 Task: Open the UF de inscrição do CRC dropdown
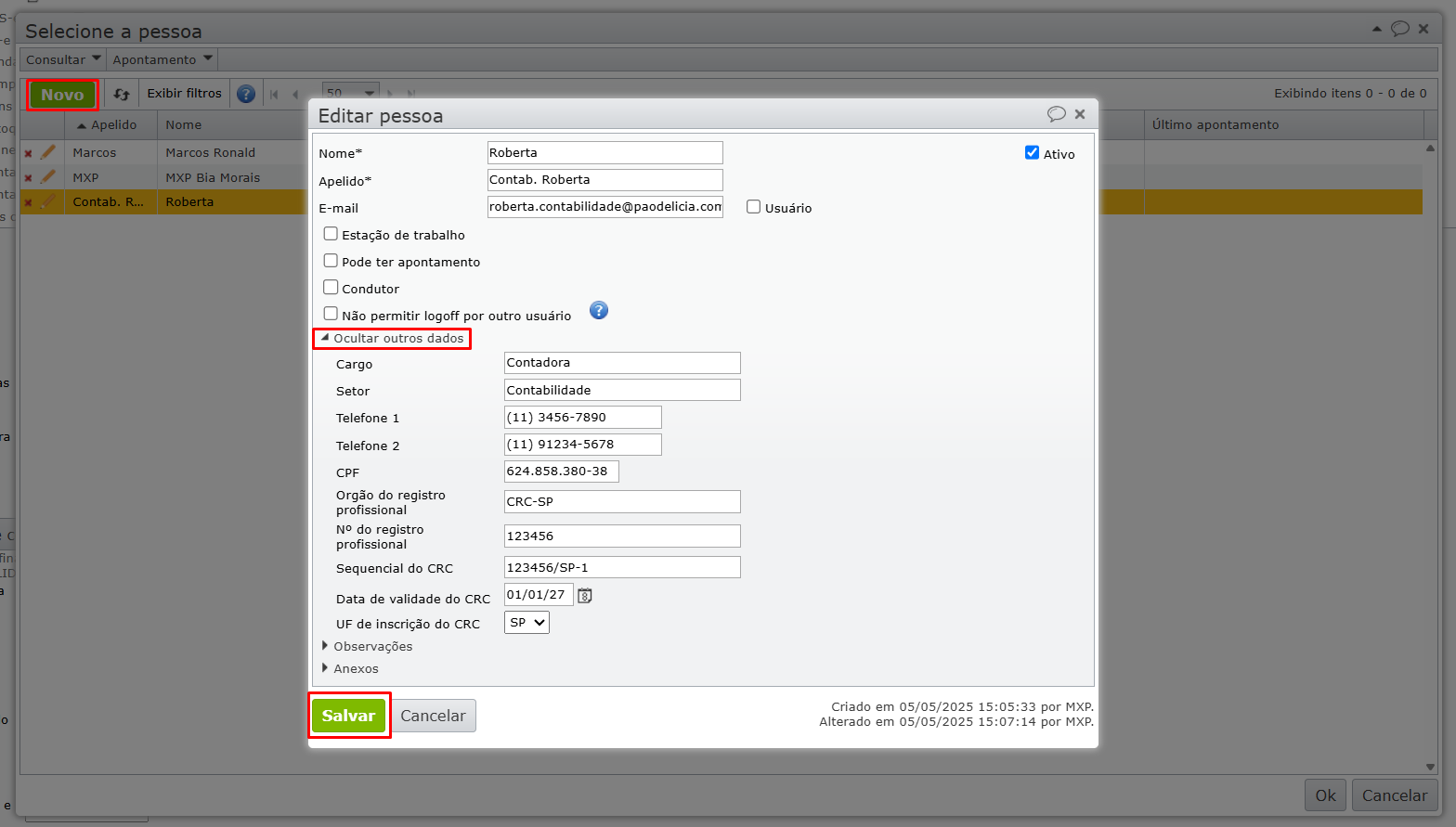coord(526,623)
